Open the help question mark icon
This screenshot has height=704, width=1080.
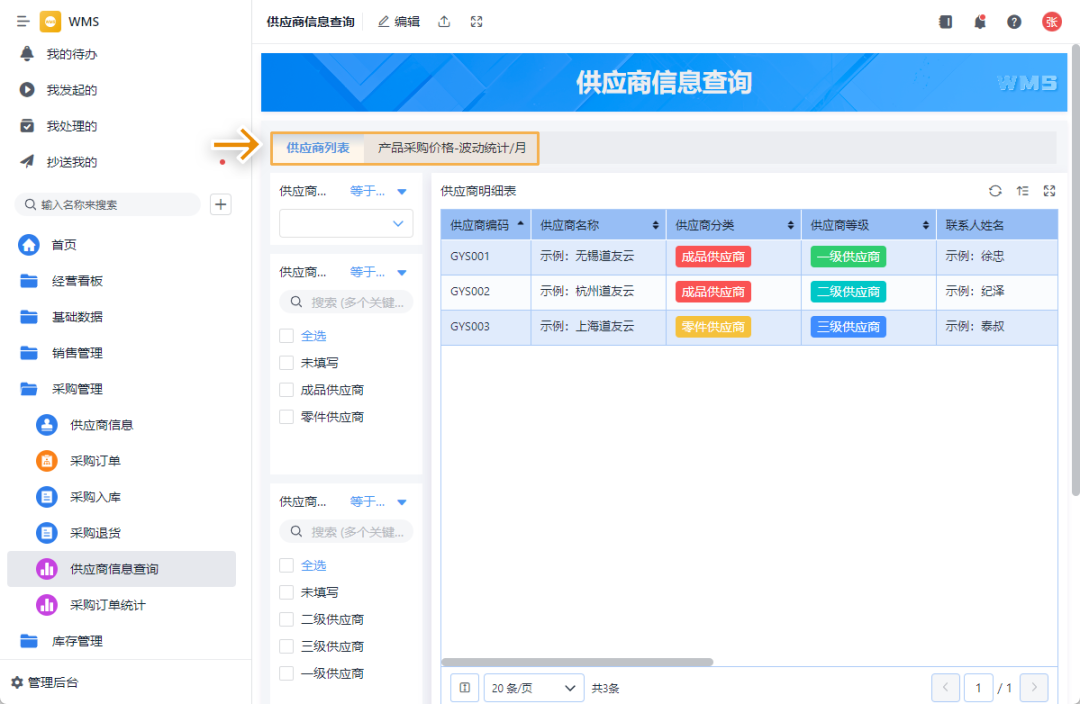pyautogui.click(x=1014, y=22)
